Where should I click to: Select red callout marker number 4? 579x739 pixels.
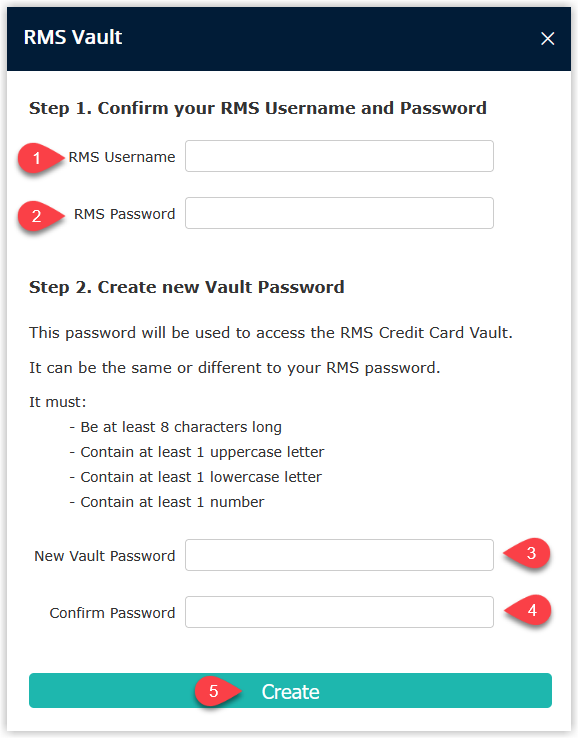(528, 611)
